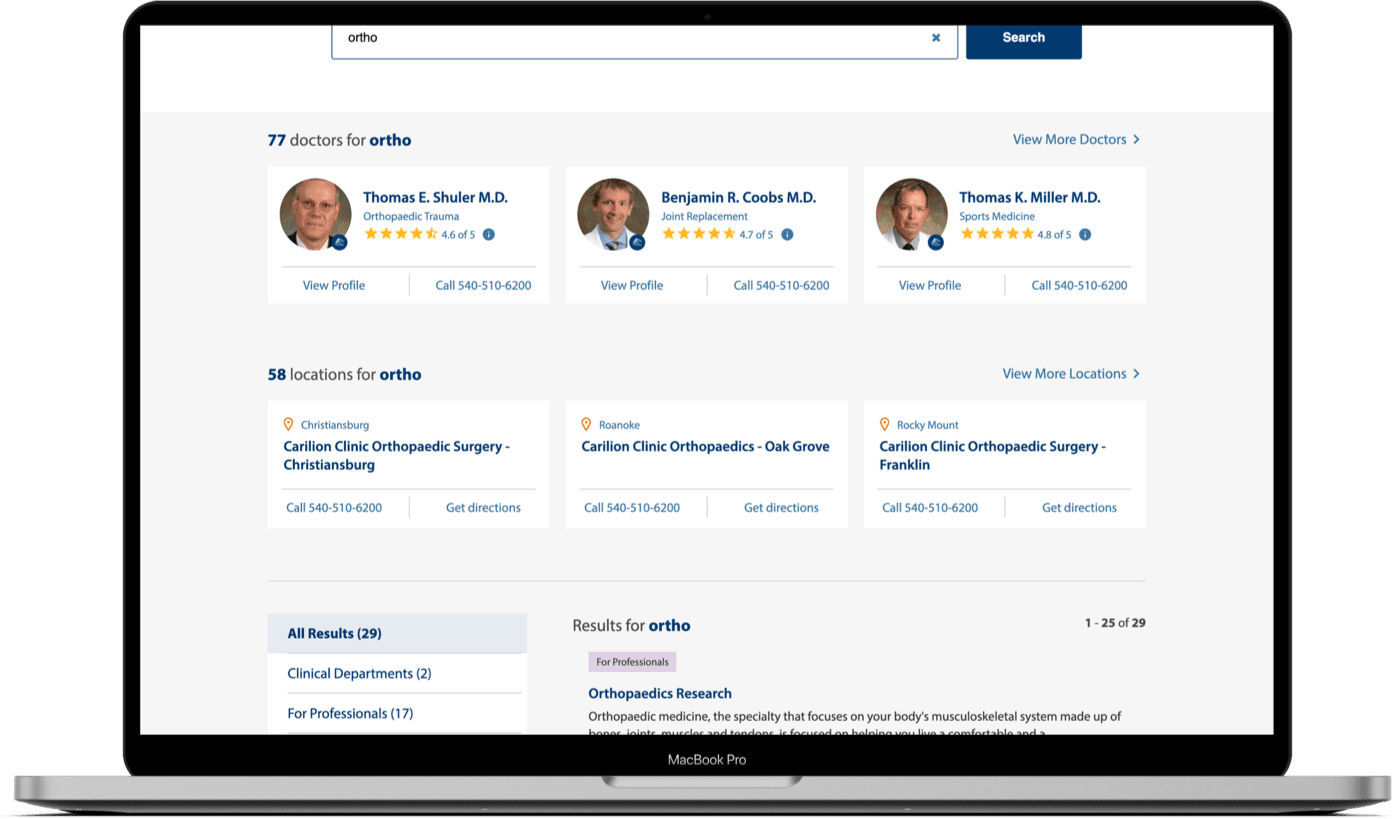Open Thomas K. Miller's profile photo

point(911,214)
